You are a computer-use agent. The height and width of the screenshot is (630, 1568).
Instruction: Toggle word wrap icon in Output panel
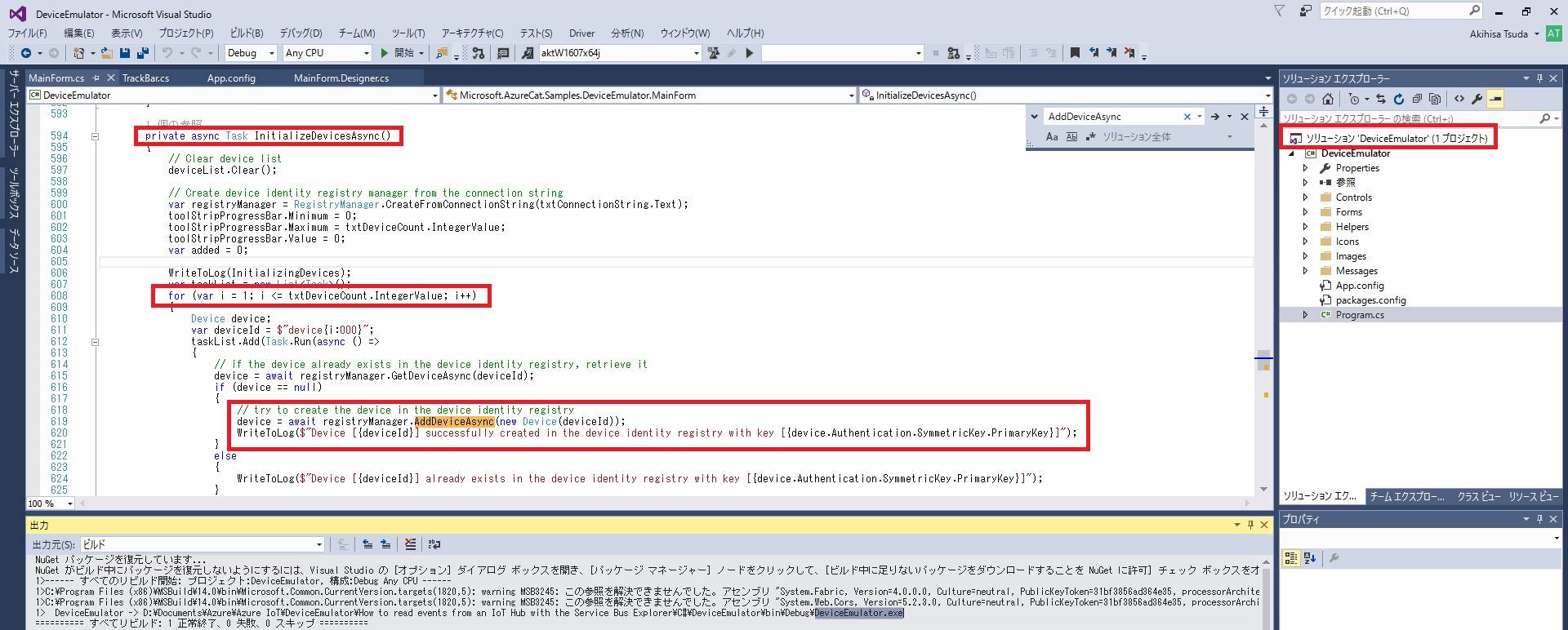tap(434, 544)
